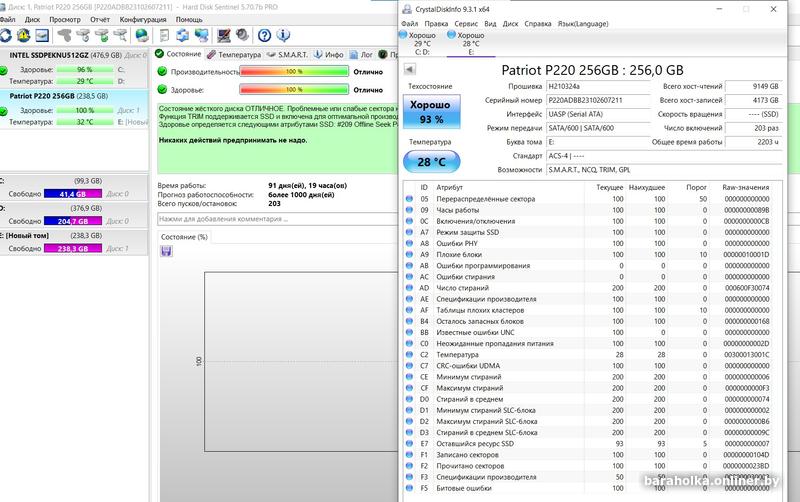
Task: Click the back arrow button in CrystalDiskInfo
Action: (x=409, y=69)
